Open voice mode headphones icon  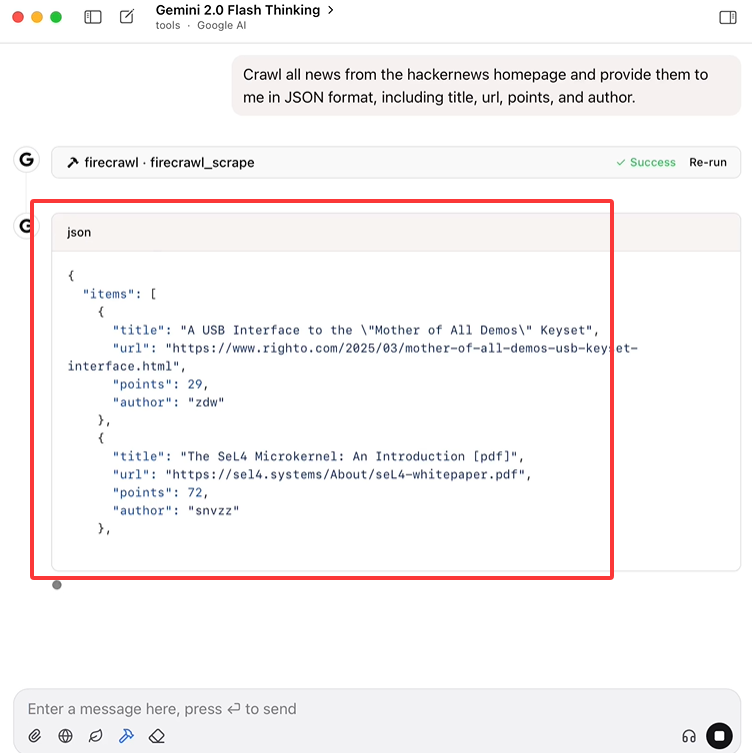(x=689, y=736)
